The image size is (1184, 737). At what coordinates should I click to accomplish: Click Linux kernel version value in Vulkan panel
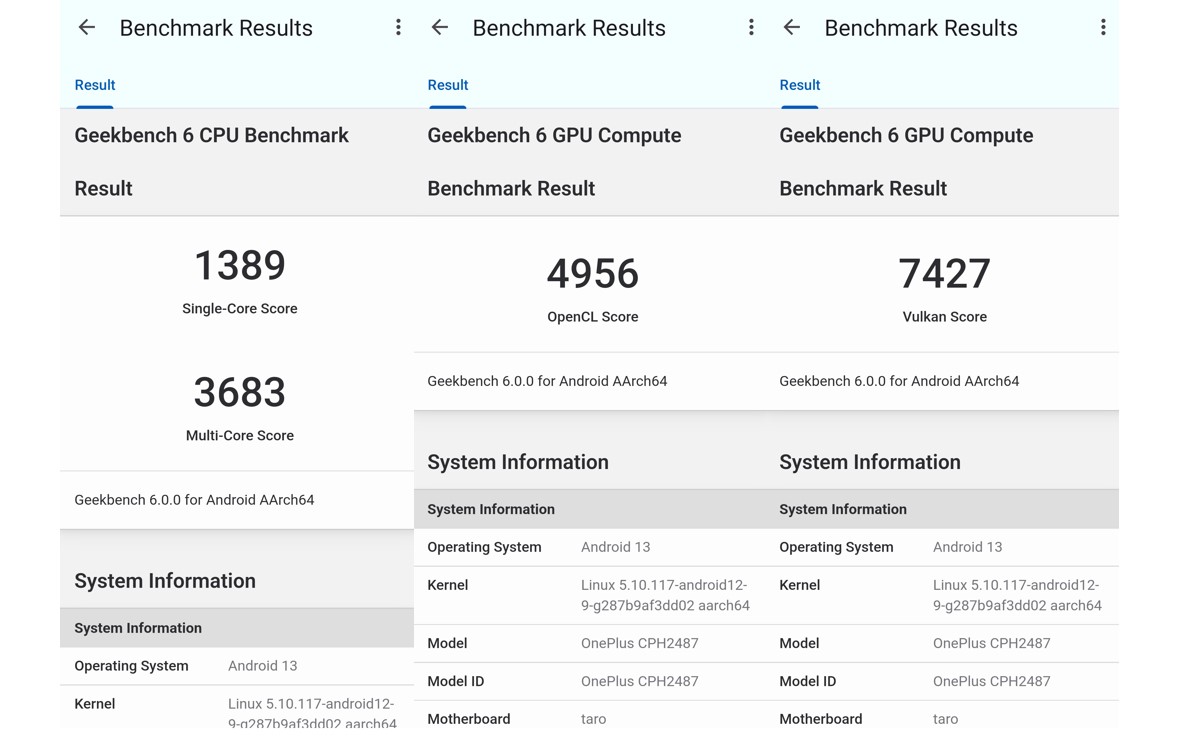[x=1017, y=595]
